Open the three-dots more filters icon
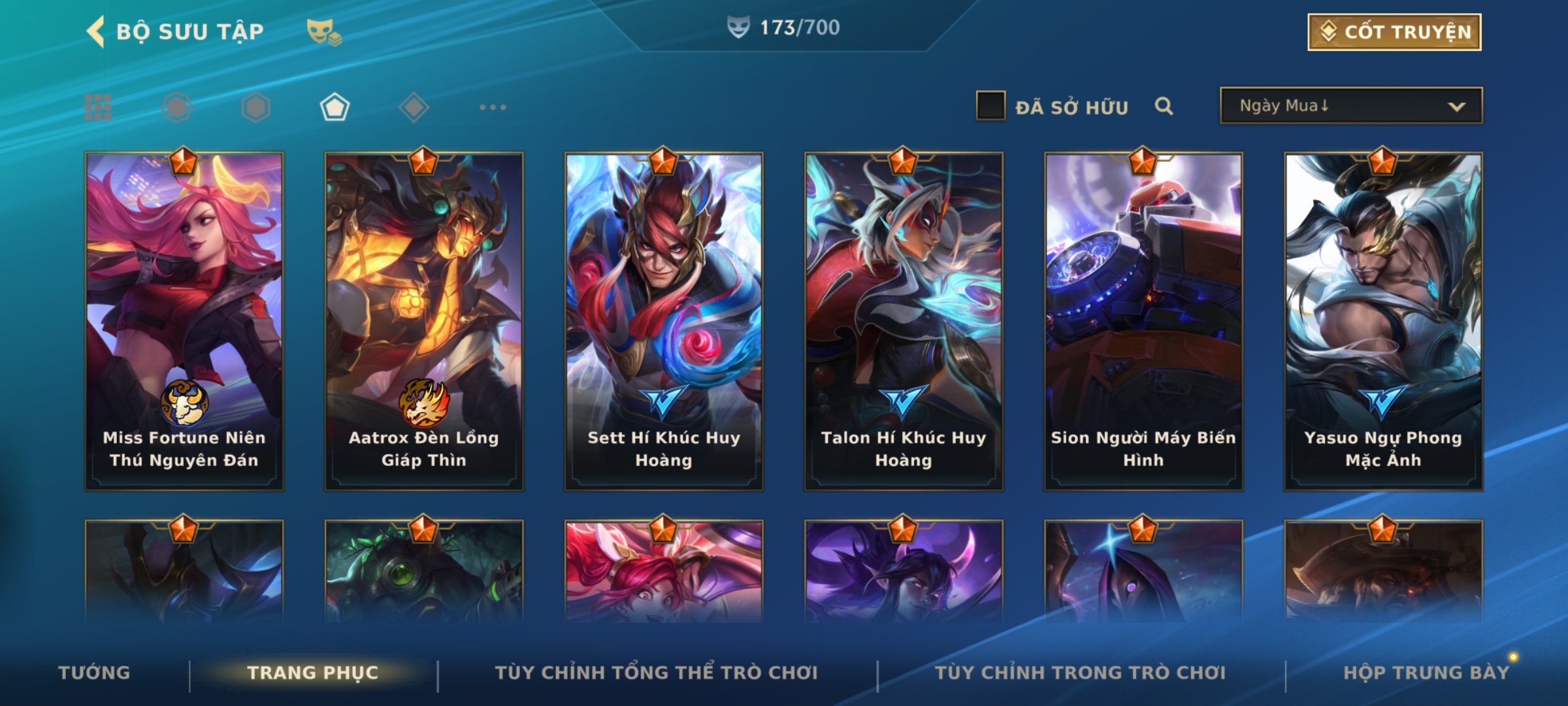The width and height of the screenshot is (1568, 706). click(493, 107)
